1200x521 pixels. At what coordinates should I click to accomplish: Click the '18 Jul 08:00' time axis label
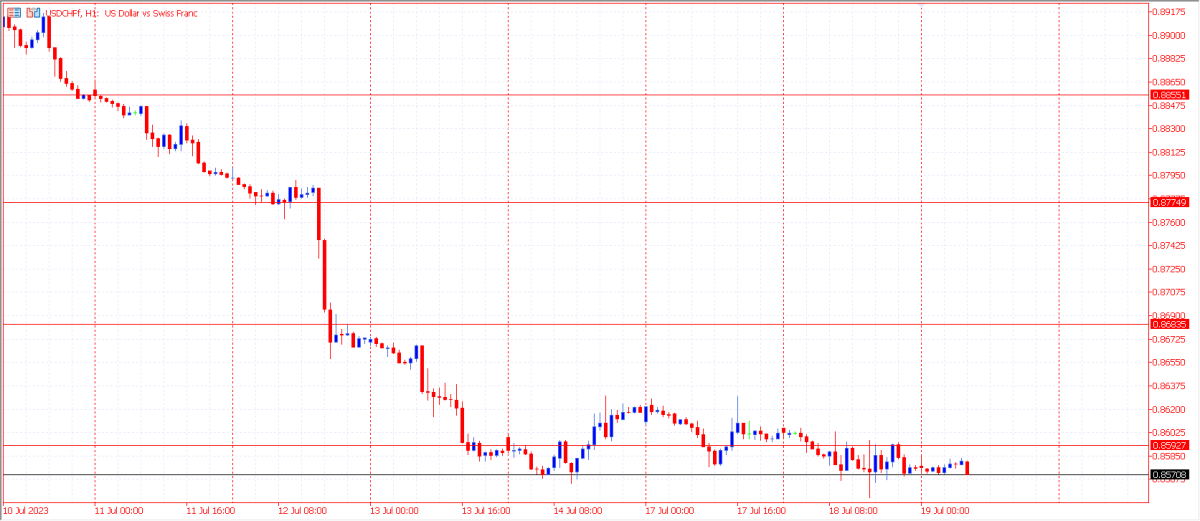[x=853, y=510]
